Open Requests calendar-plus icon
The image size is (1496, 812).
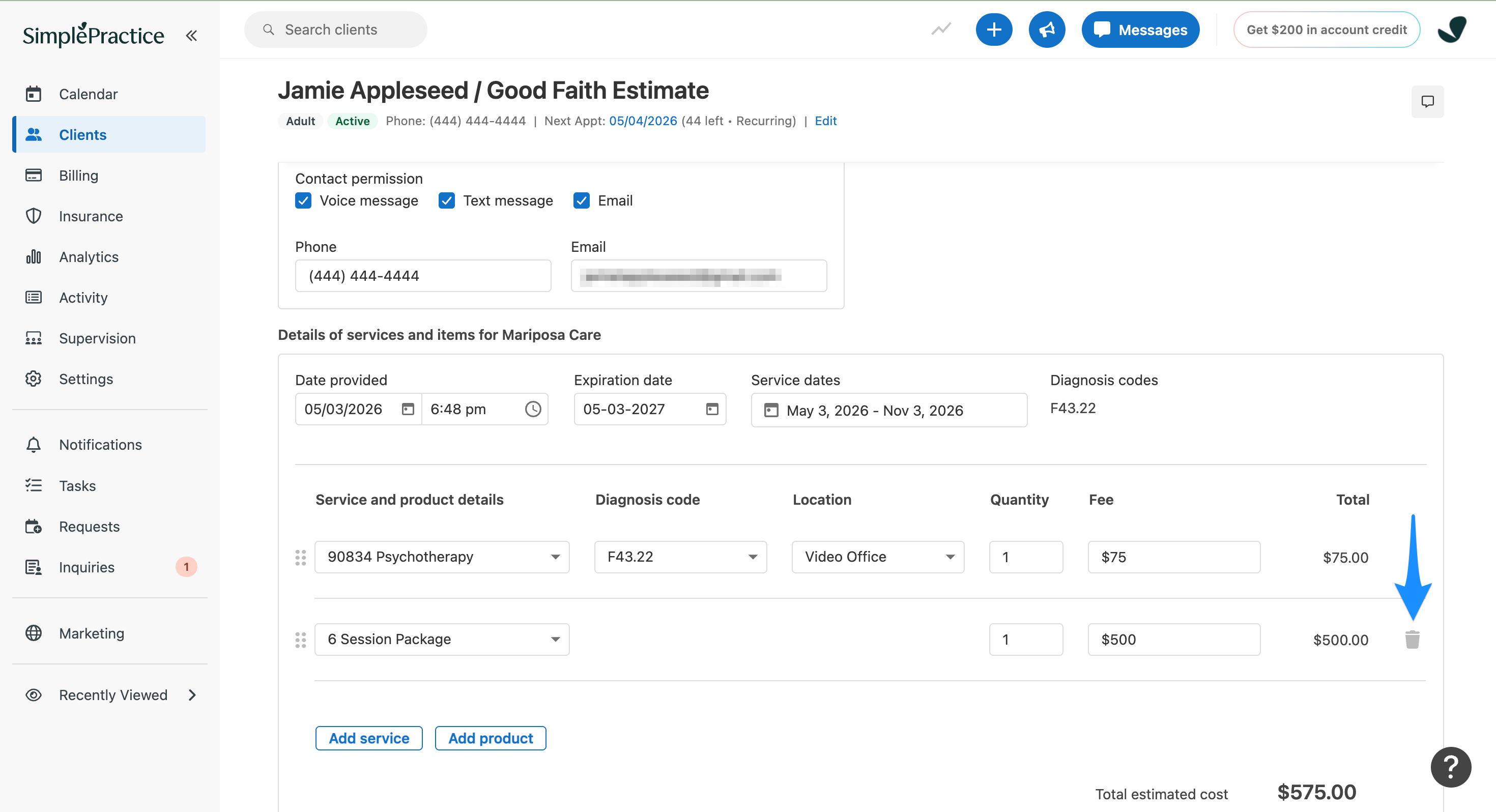point(34,526)
